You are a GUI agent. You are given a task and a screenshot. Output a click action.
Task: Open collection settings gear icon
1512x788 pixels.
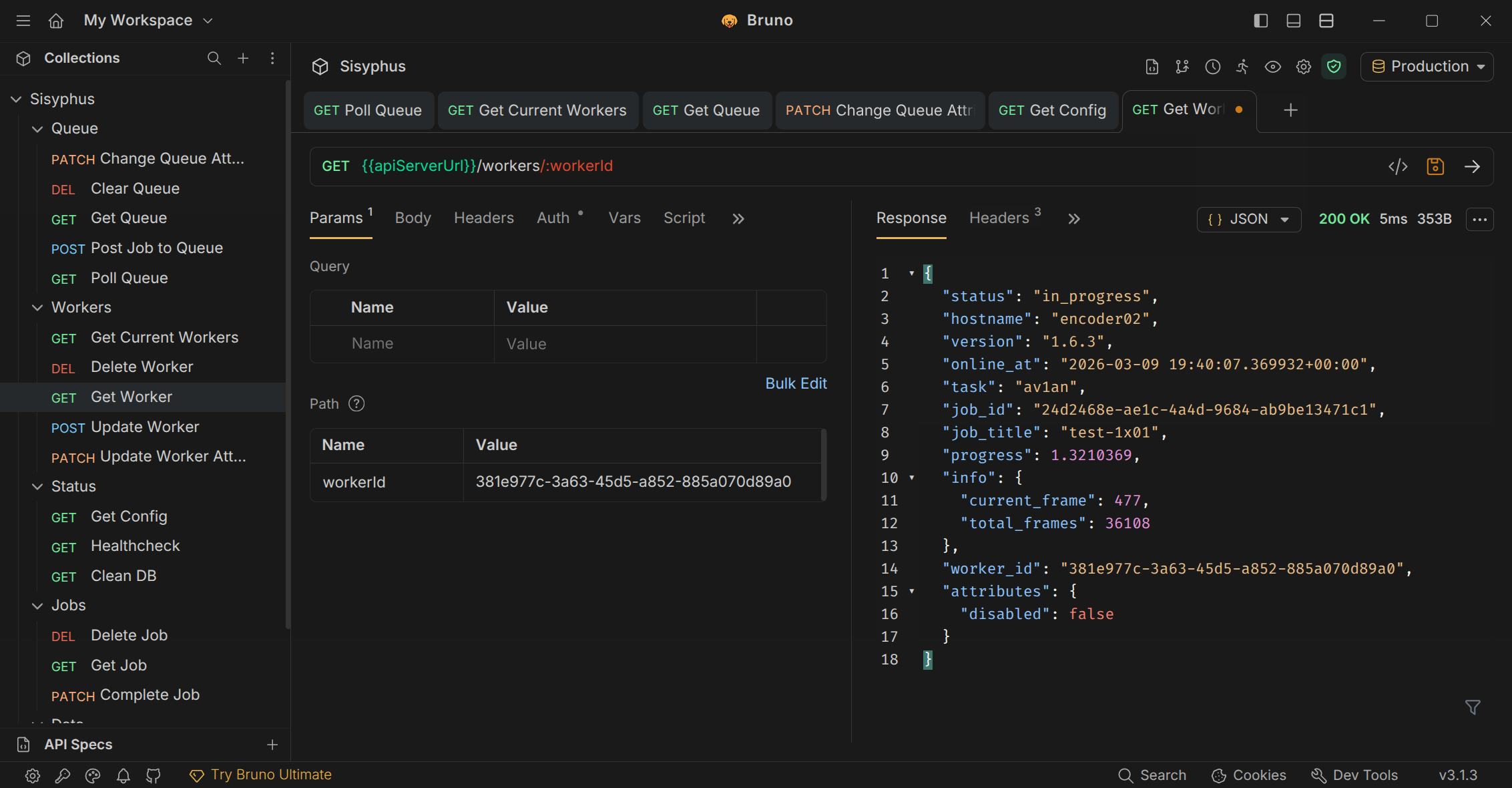pos(1303,67)
